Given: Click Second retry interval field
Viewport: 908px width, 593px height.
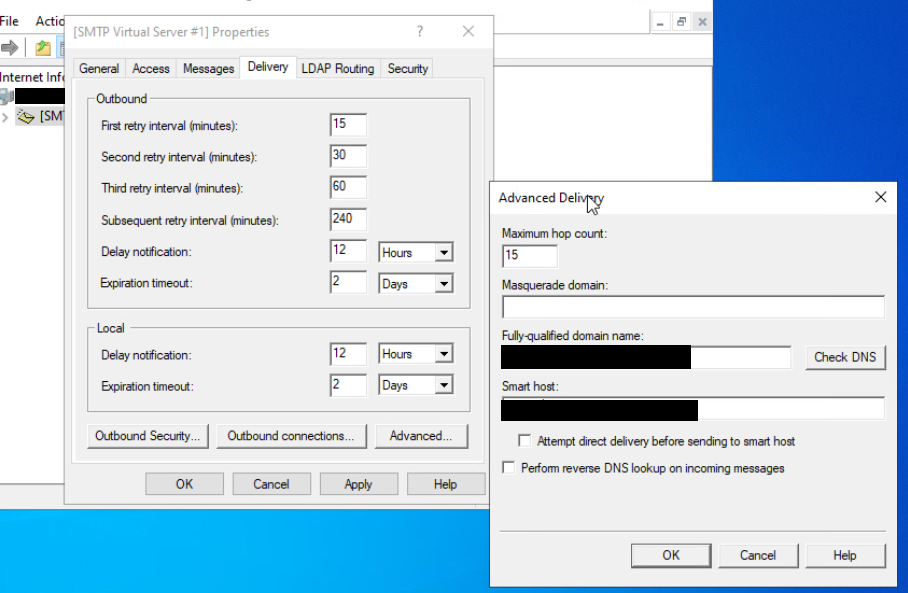Looking at the screenshot, I should click(x=348, y=156).
